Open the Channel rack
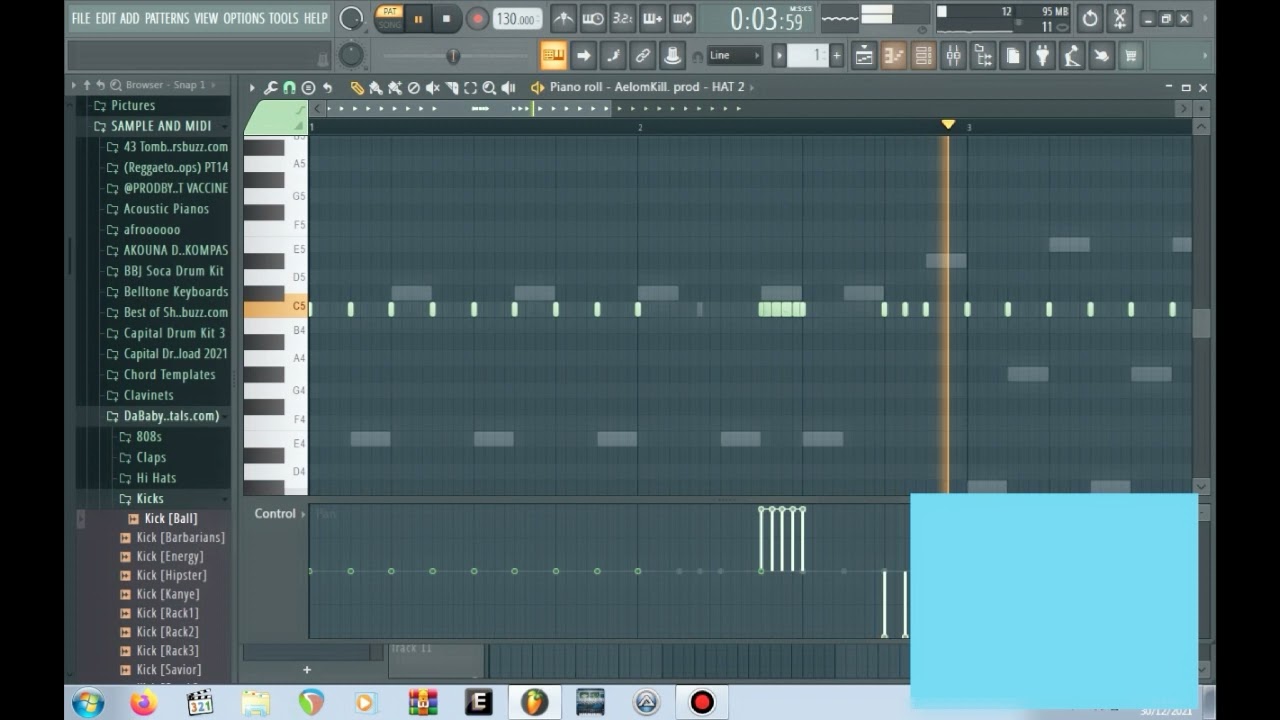 (924, 56)
